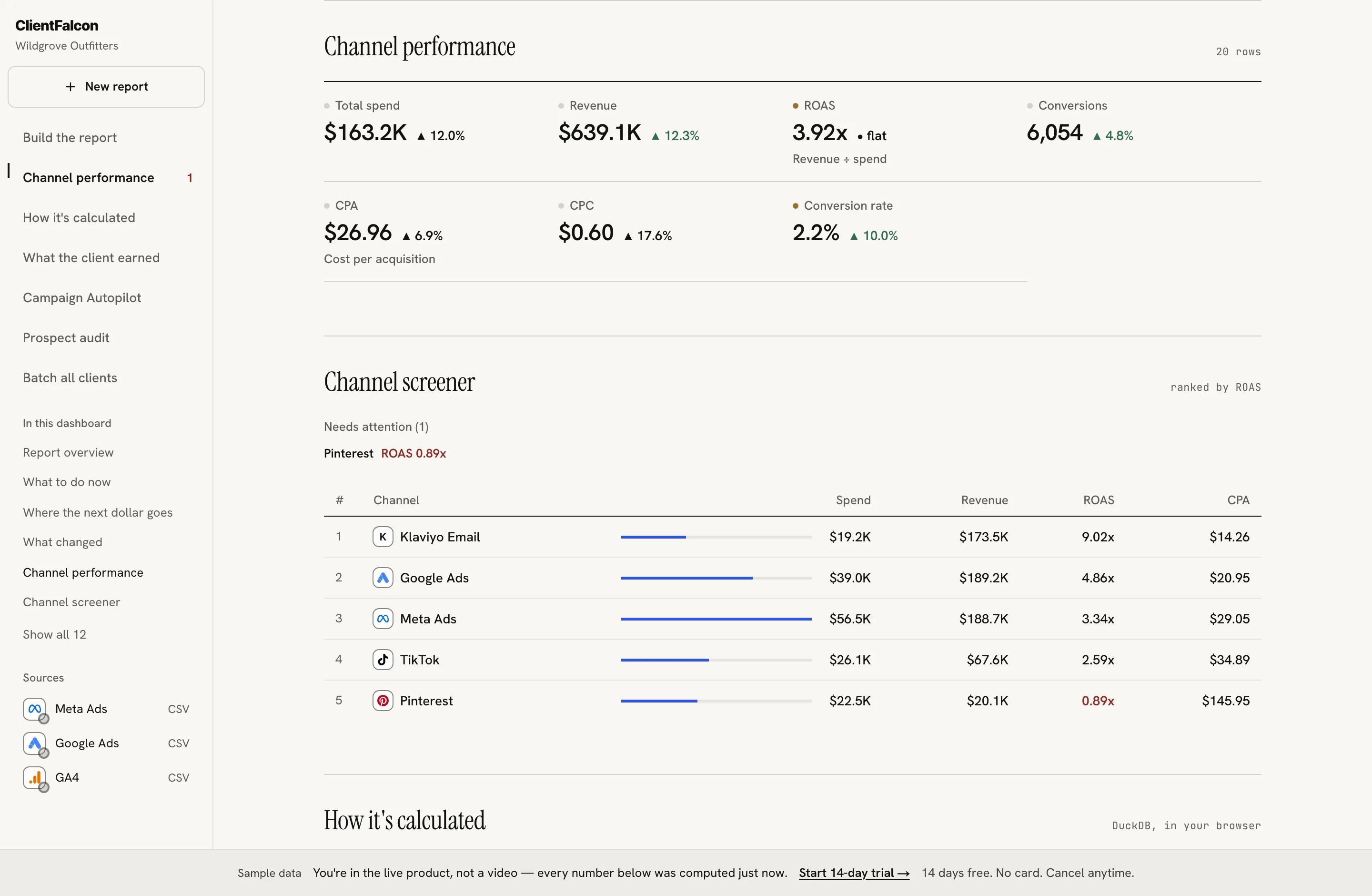
Task: Click the Meta Ads spend bar
Action: tap(716, 619)
